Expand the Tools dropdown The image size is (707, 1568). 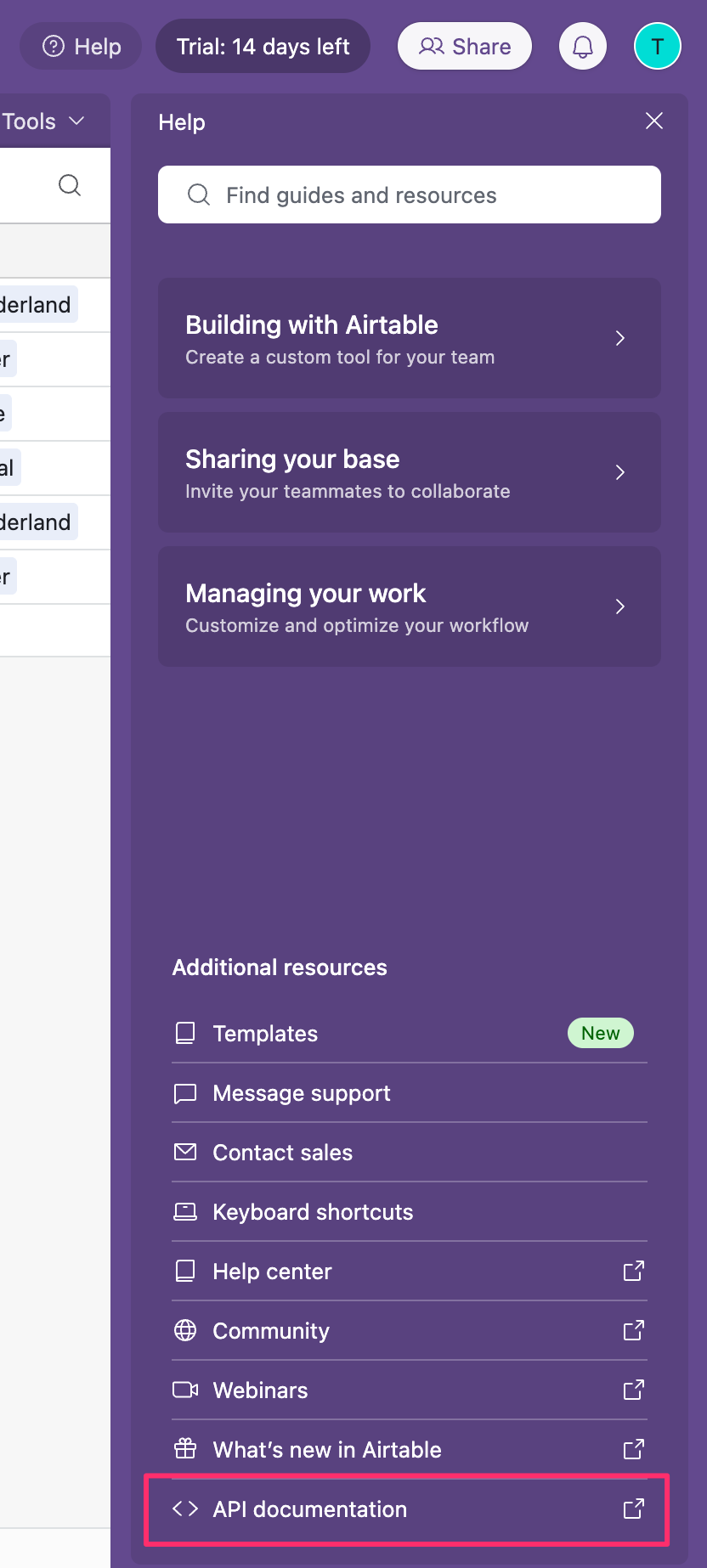click(42, 121)
